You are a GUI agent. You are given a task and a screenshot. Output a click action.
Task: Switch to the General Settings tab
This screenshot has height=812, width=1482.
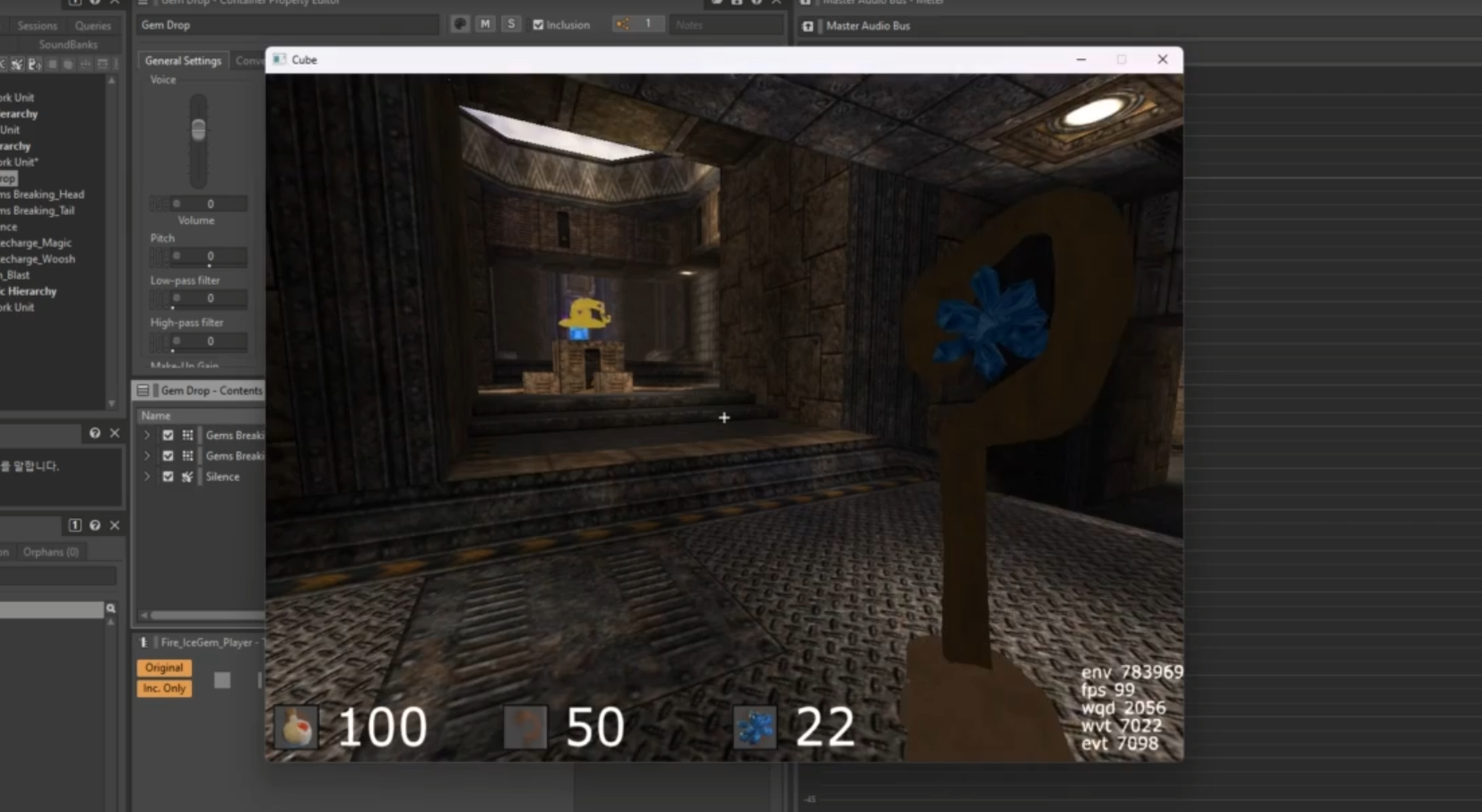pyautogui.click(x=183, y=61)
